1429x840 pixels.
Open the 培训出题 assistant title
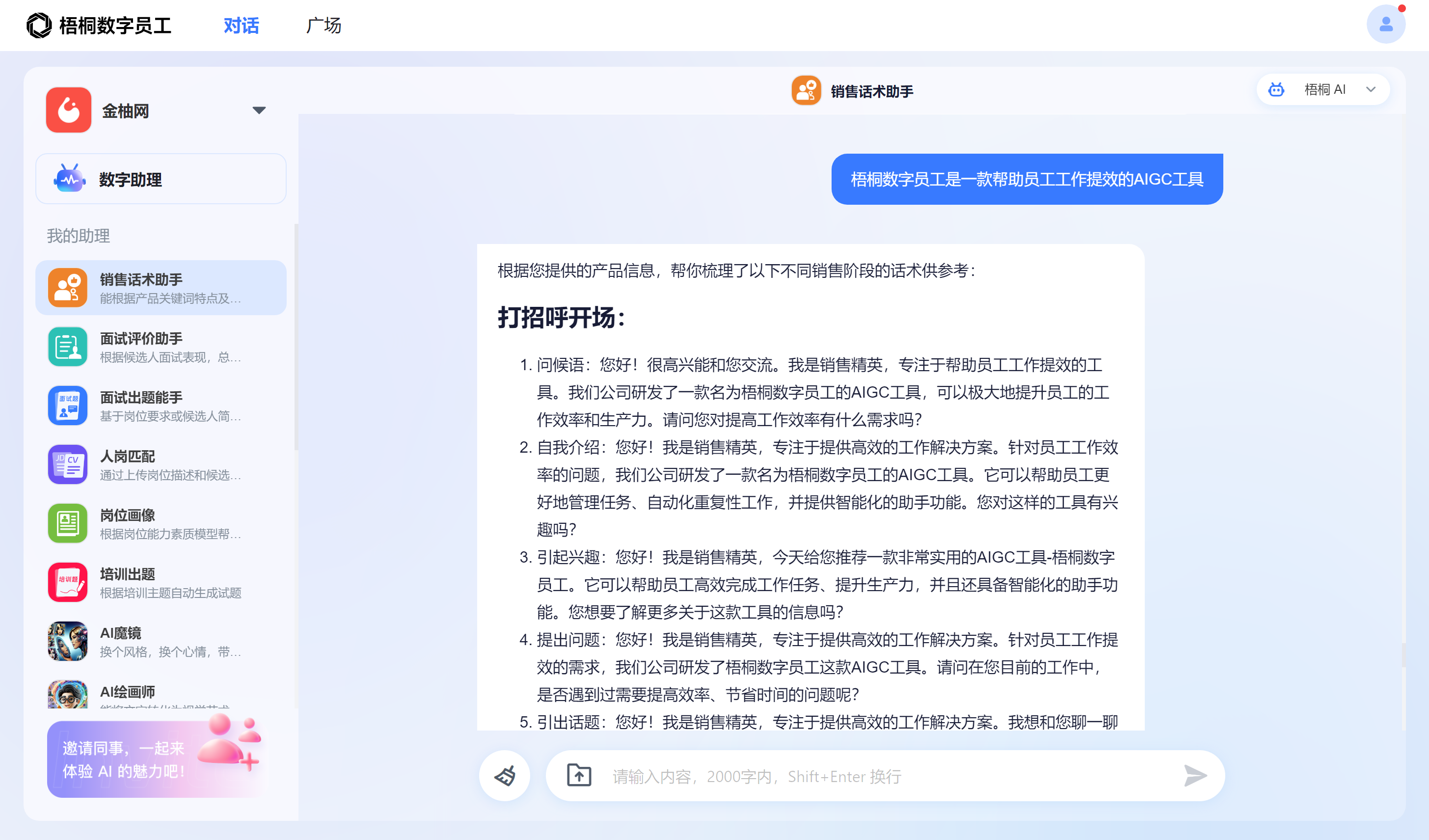[127, 574]
